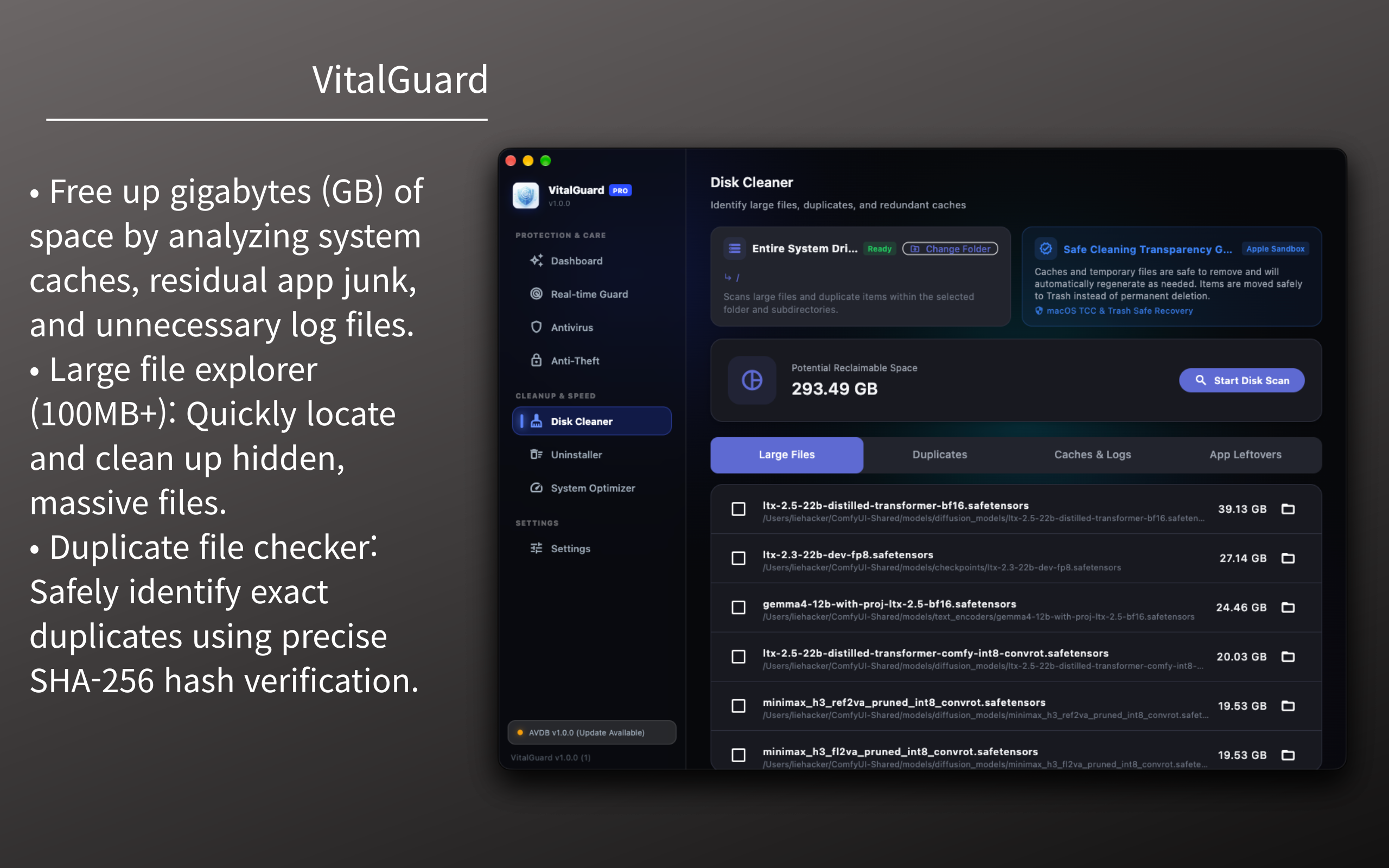1389x868 pixels.
Task: Click the 27.14 GB file size
Action: coord(1243,558)
